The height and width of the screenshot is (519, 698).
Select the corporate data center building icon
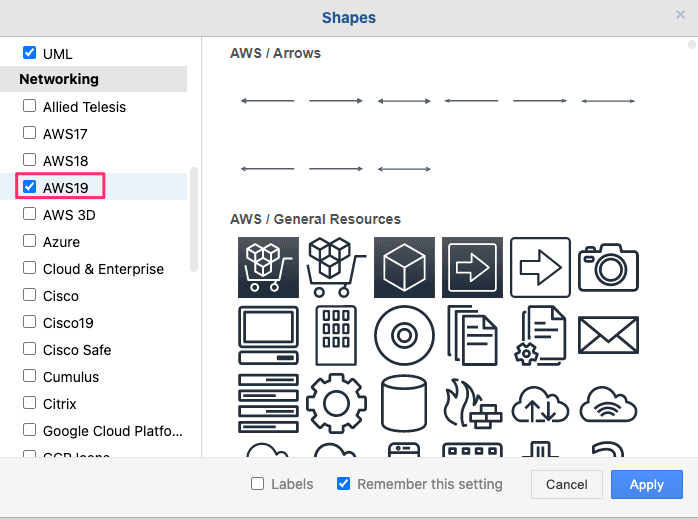(336, 336)
